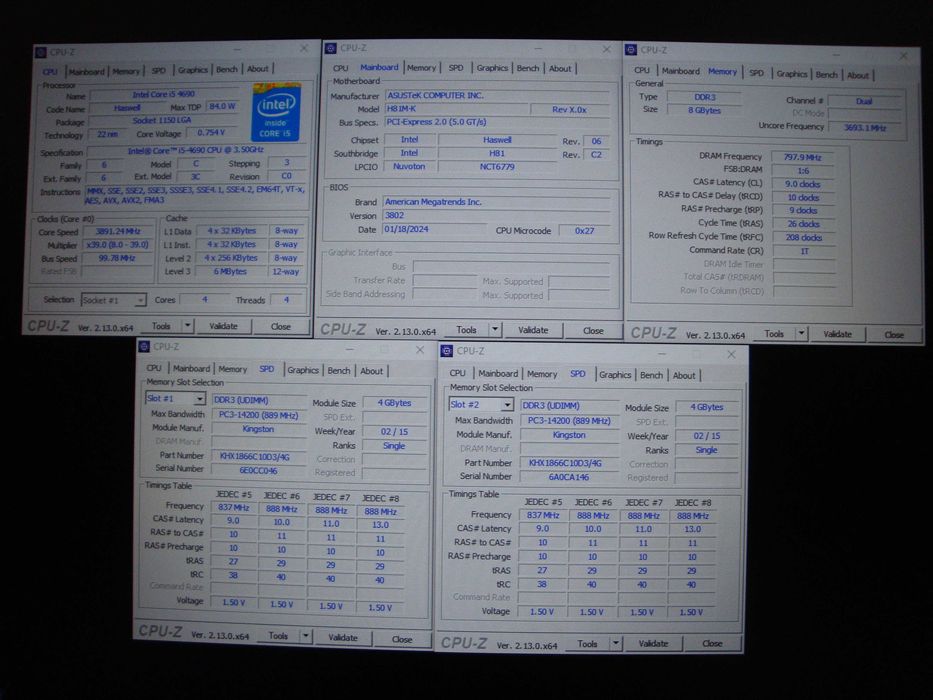Click the CPU-Z icon in the Mainboard window title bar
This screenshot has height=700, width=933.
[331, 48]
